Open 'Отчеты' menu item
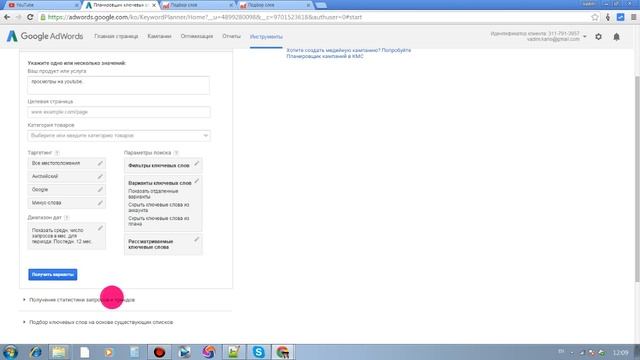The image size is (640, 360). 231,36
